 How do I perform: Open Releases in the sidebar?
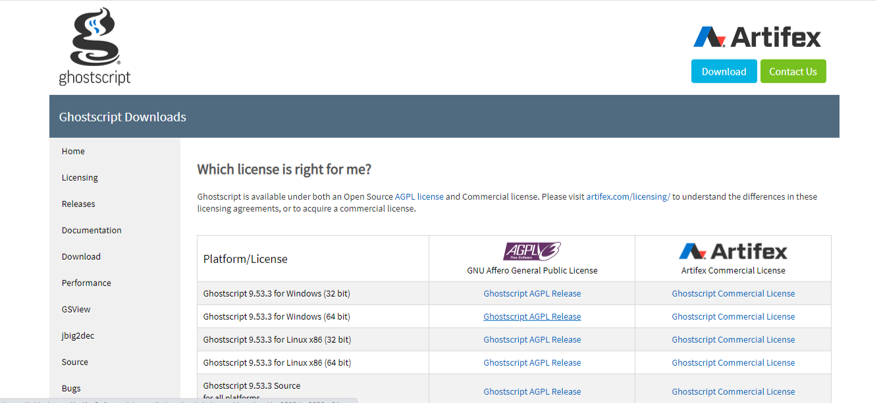(x=78, y=204)
